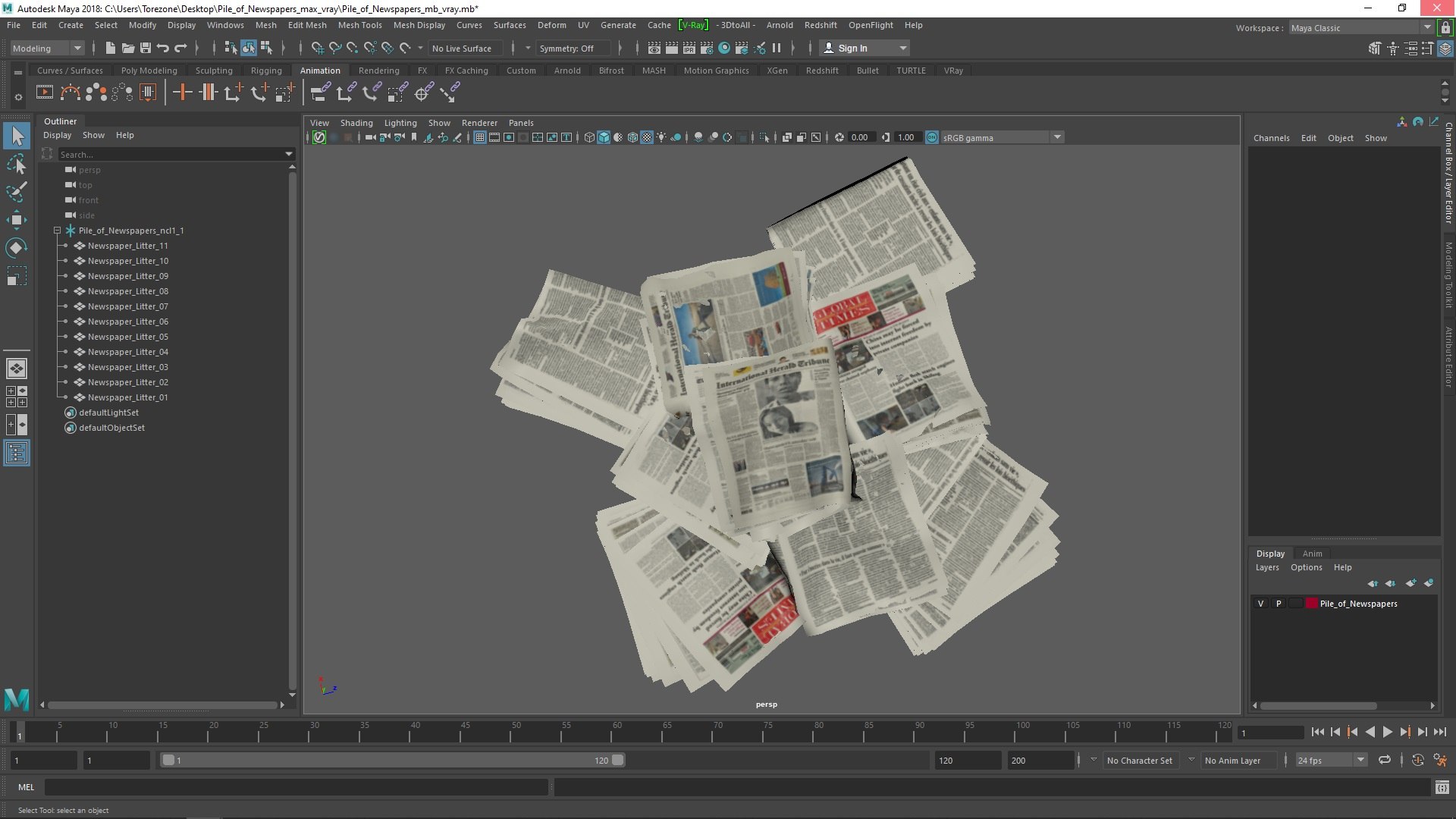Screen dimensions: 1456x819
Task: Open the viewport Shading menu
Action: tap(356, 123)
